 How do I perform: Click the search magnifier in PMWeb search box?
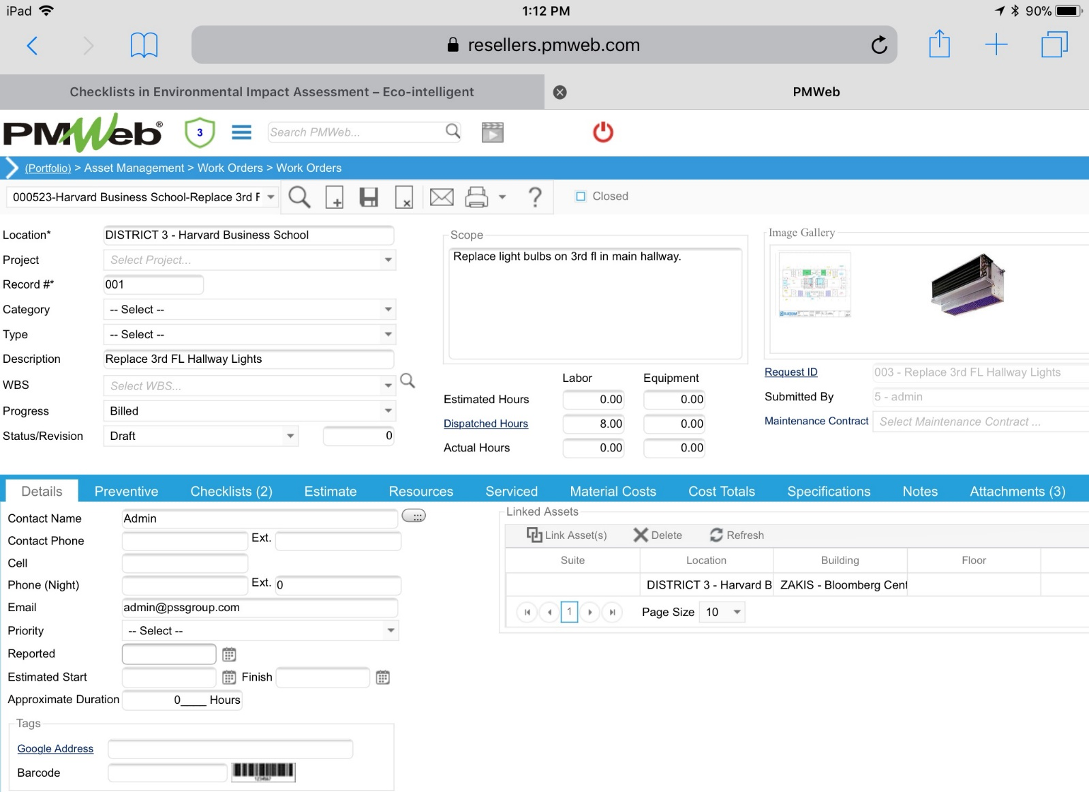453,131
